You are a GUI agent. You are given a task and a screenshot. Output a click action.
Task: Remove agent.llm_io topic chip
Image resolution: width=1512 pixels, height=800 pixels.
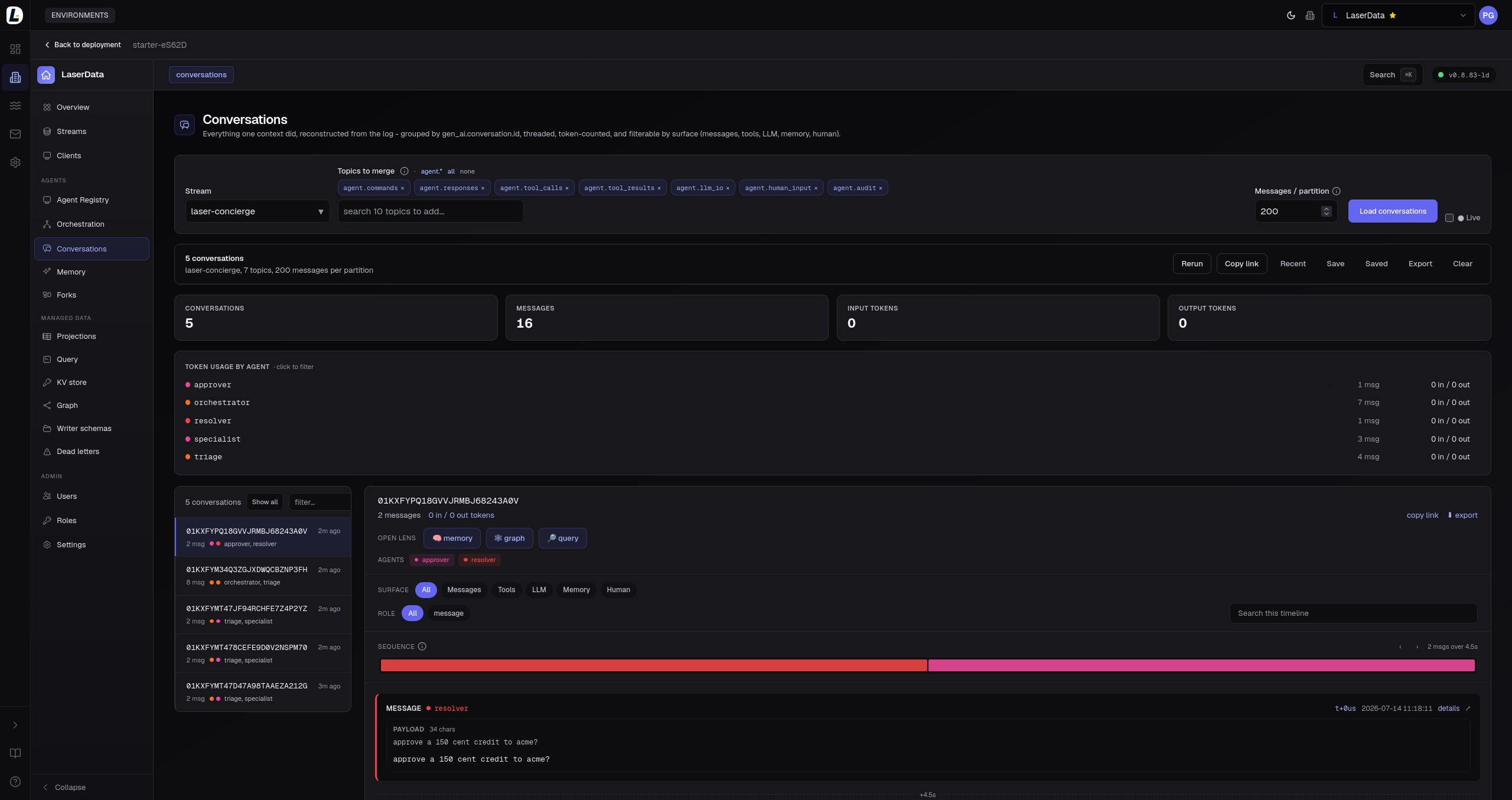click(x=728, y=188)
